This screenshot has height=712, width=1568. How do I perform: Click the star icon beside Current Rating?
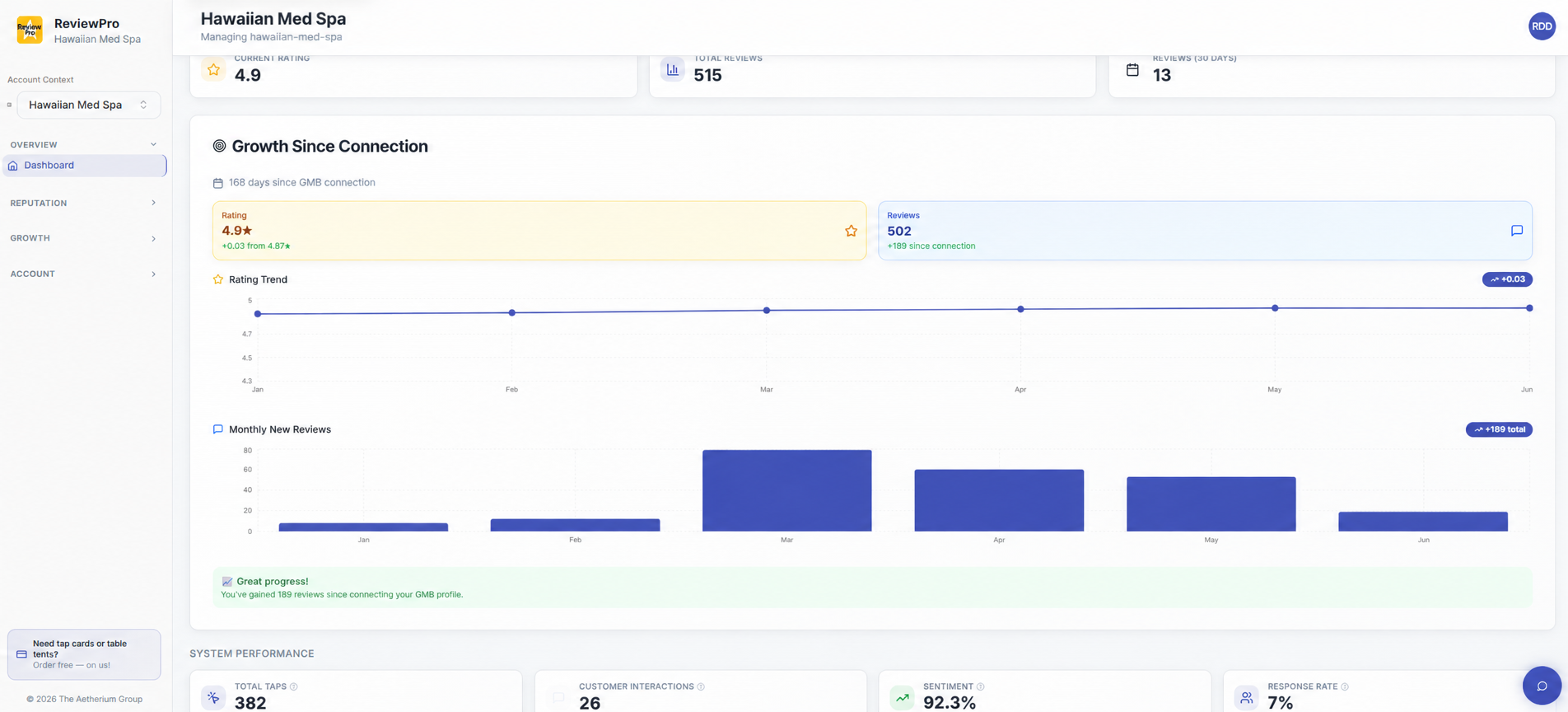pyautogui.click(x=213, y=70)
